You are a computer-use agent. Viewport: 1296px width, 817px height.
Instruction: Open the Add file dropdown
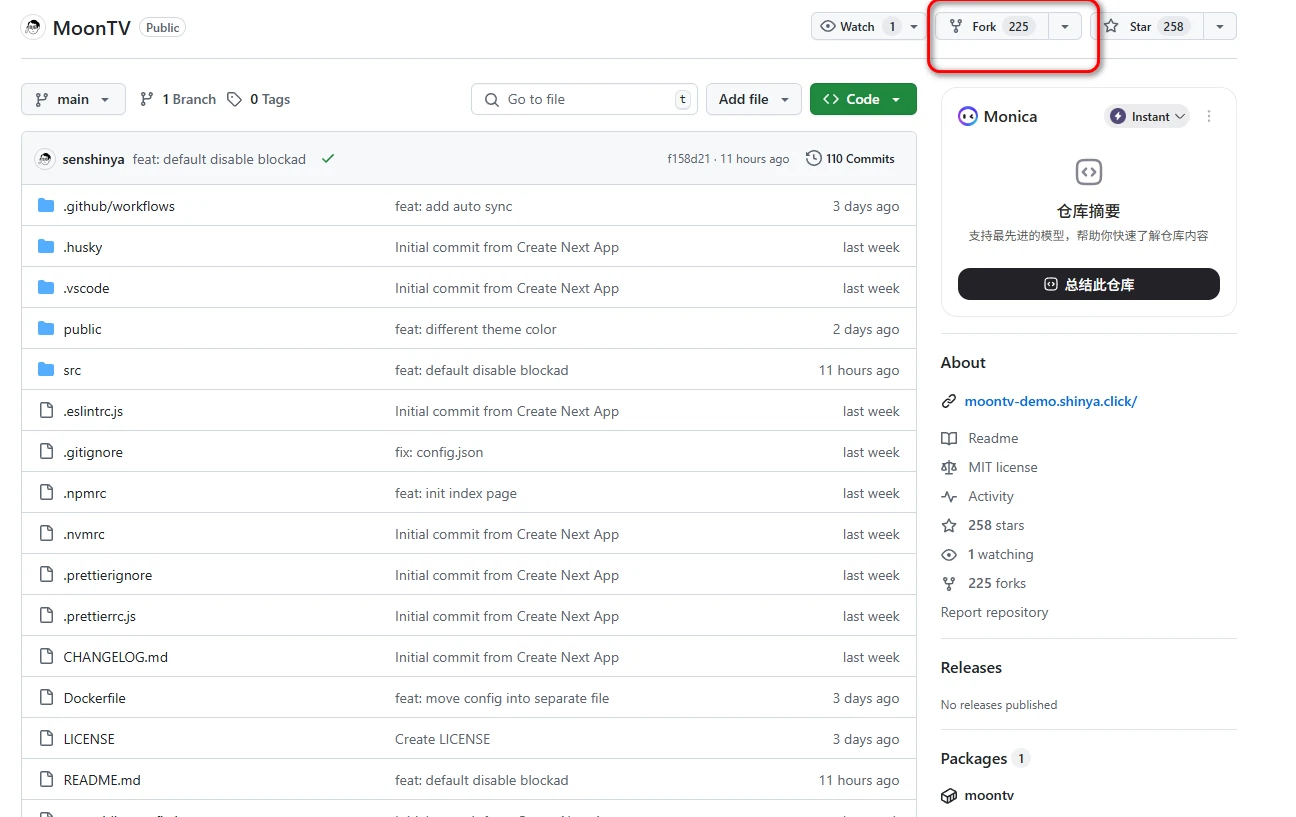[753, 99]
